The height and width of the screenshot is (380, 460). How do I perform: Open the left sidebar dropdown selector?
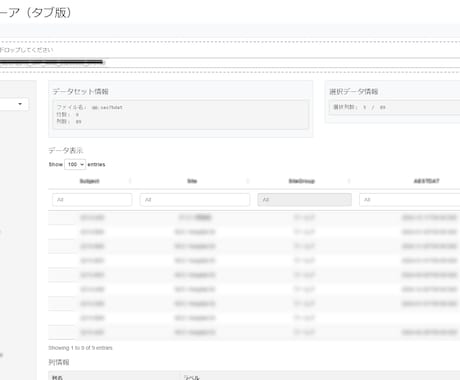coord(13,104)
